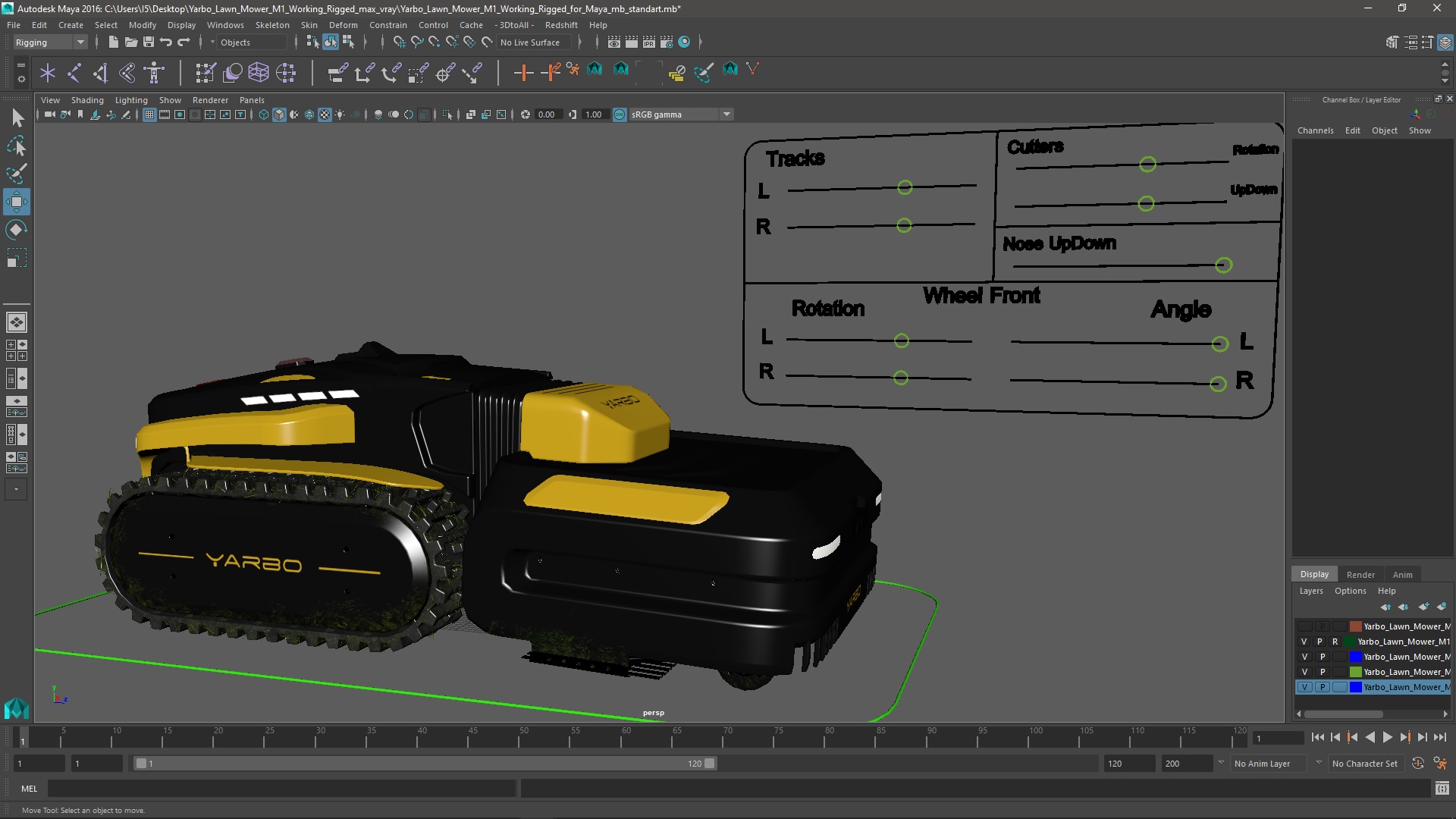Select the Create Joints tool icon
The image size is (1456, 819).
click(x=74, y=73)
